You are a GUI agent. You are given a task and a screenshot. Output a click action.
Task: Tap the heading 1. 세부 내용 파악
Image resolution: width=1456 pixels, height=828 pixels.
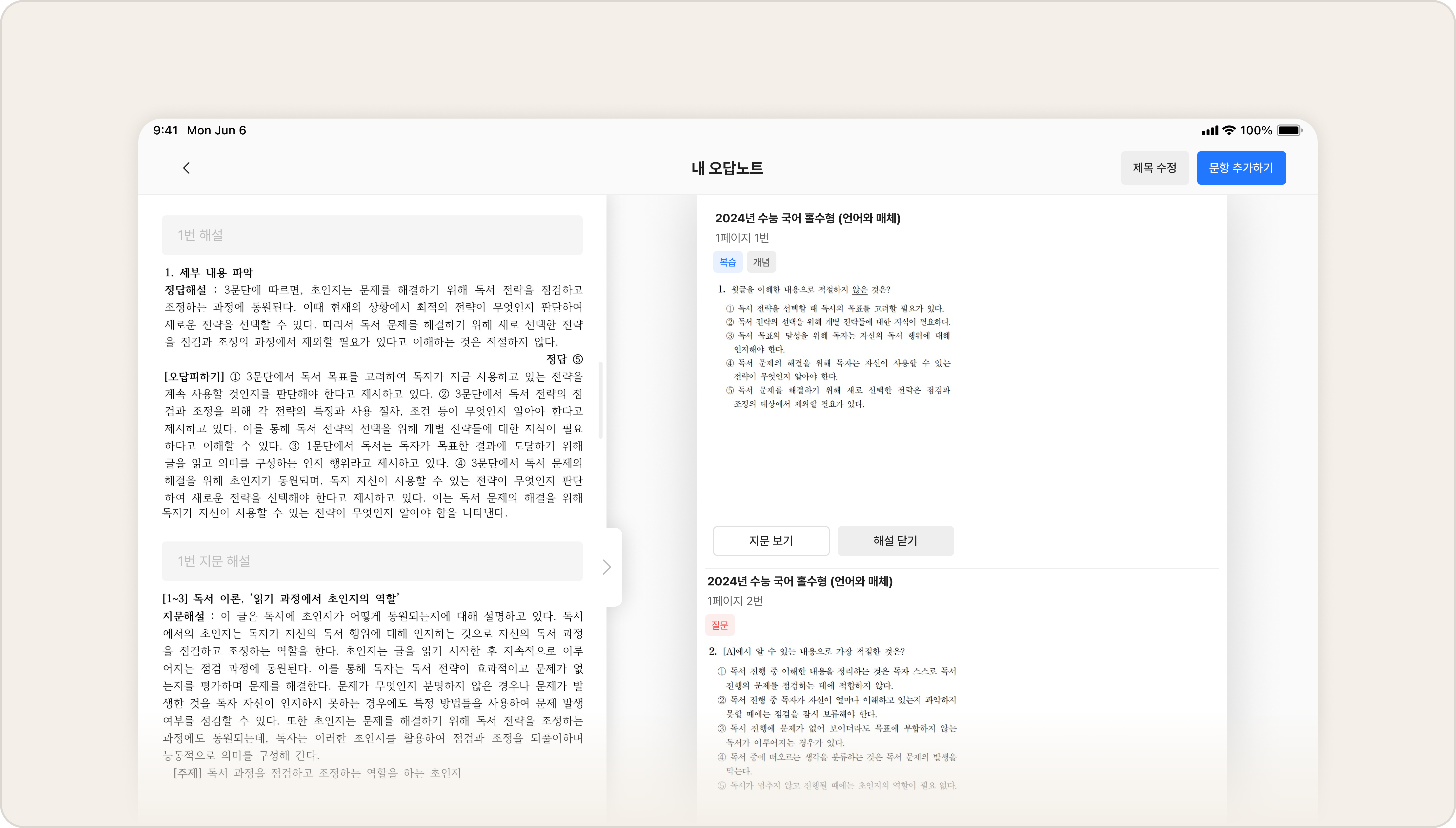coord(209,272)
